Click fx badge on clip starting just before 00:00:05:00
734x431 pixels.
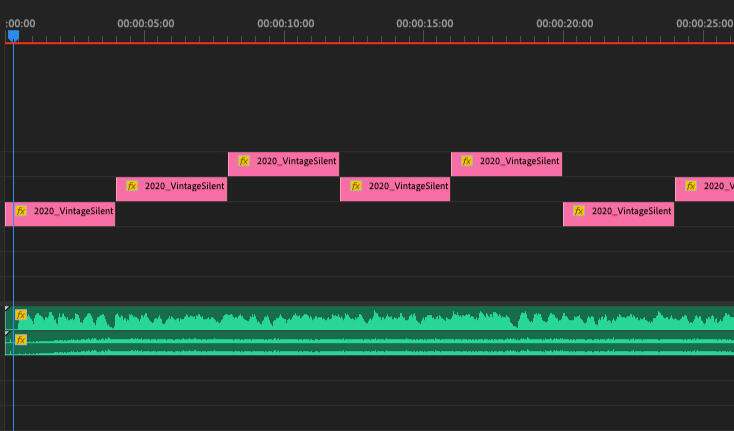click(132, 186)
